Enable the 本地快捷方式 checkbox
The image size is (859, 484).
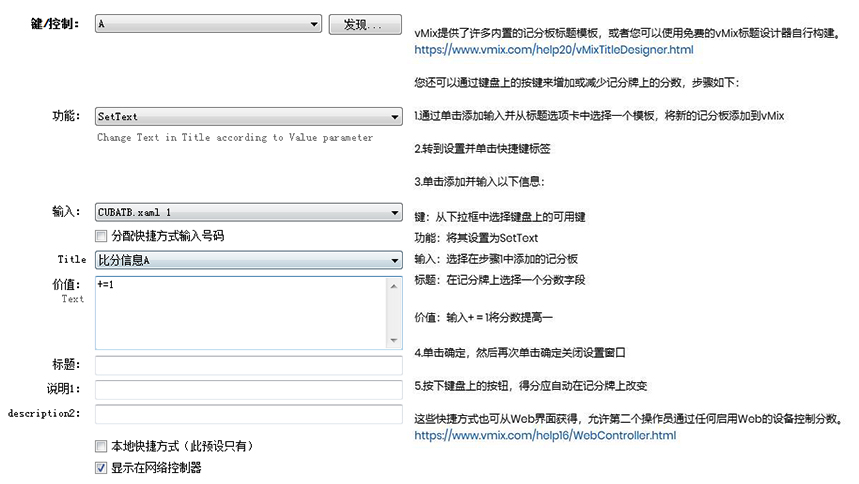point(101,446)
